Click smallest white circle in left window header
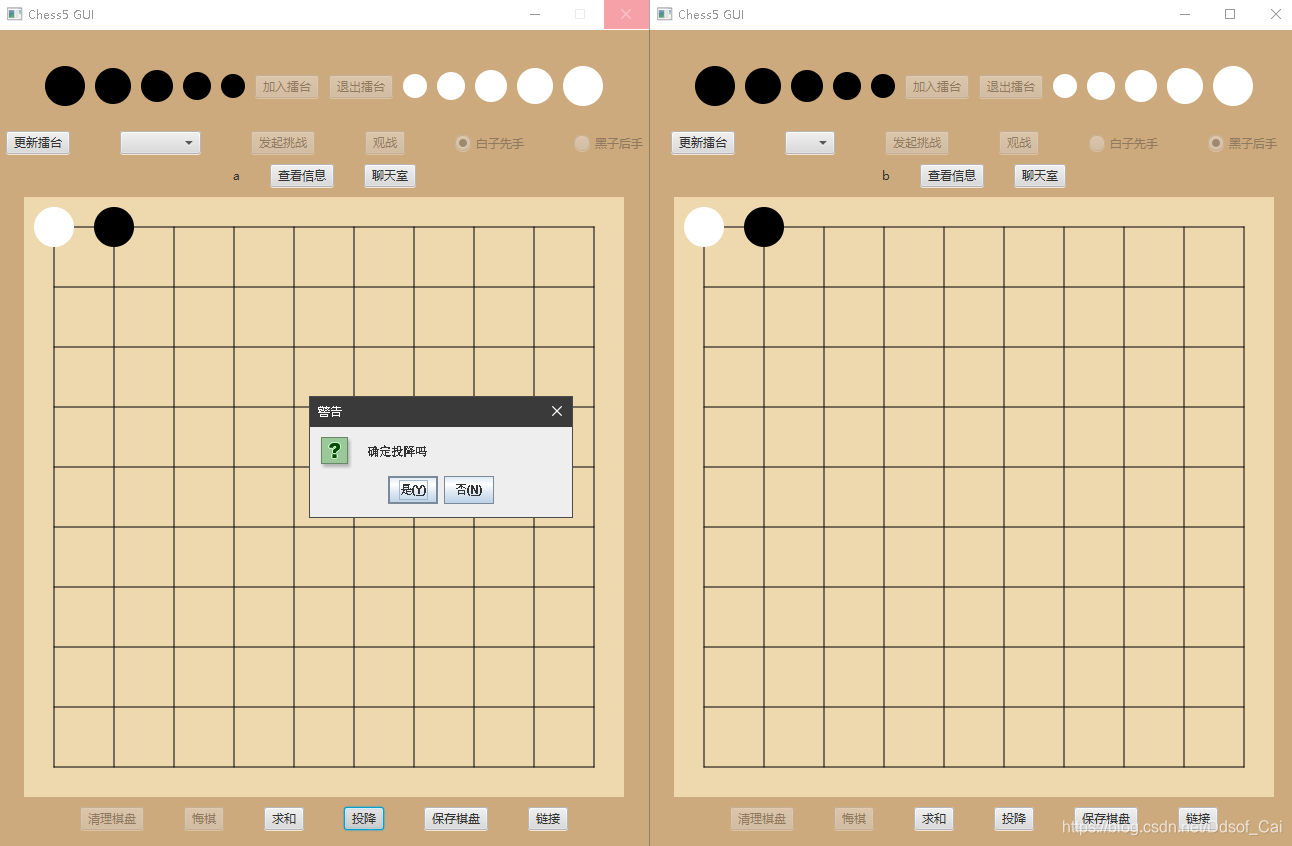The height and width of the screenshot is (846, 1292). [415, 86]
